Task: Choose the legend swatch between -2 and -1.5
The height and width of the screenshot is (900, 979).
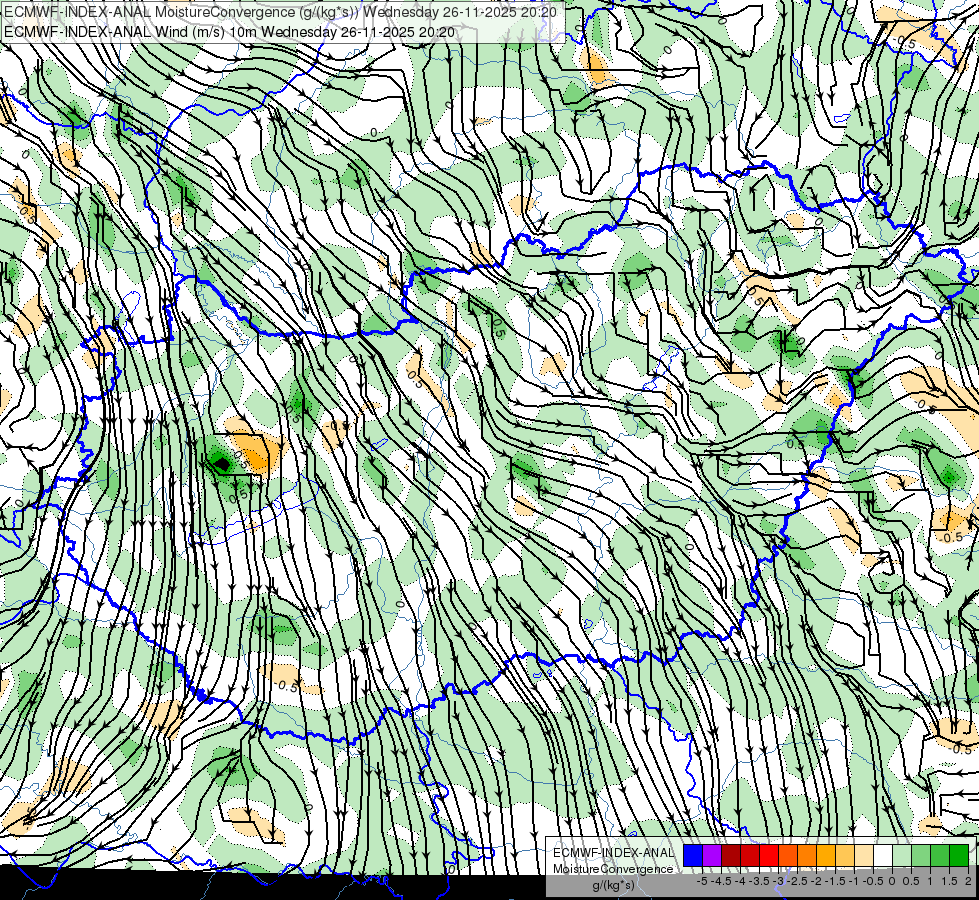Action: [826, 856]
